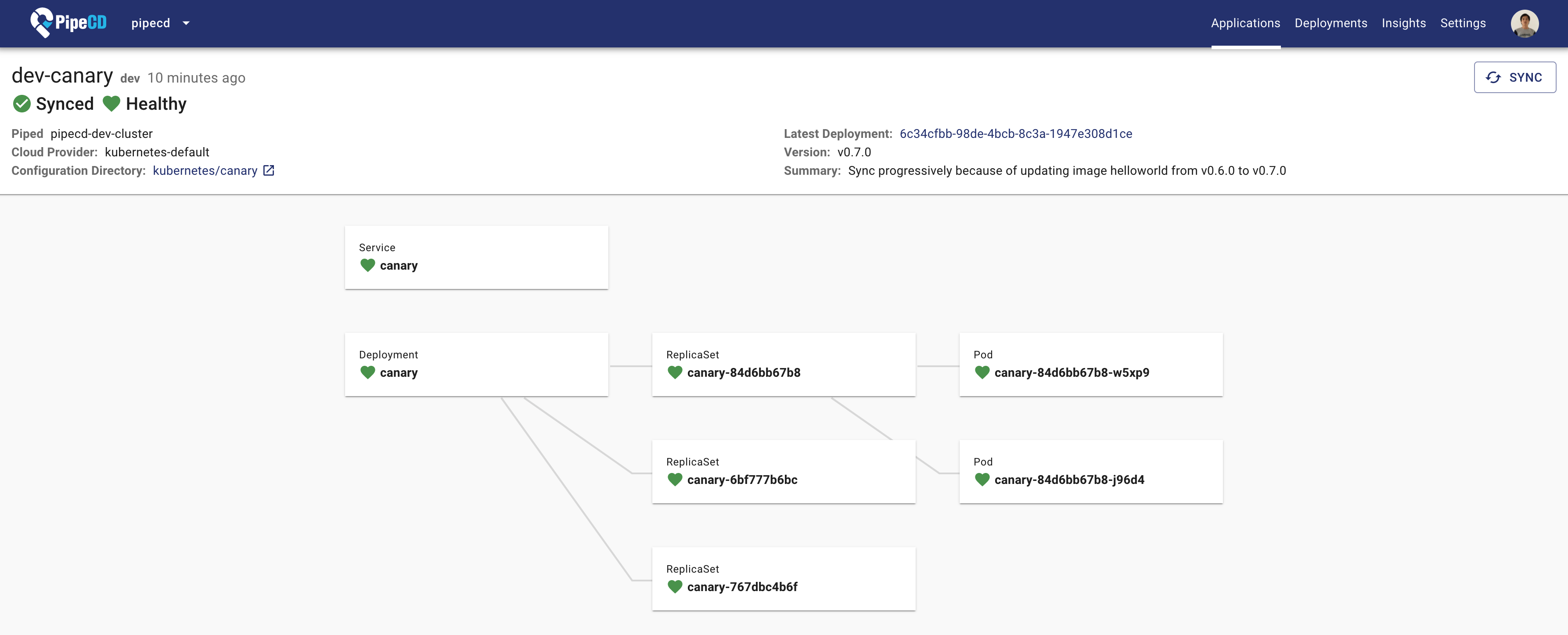Click the heart on ReplicaSet canary-84d6bb67b8
The height and width of the screenshot is (635, 1568).
tap(676, 372)
